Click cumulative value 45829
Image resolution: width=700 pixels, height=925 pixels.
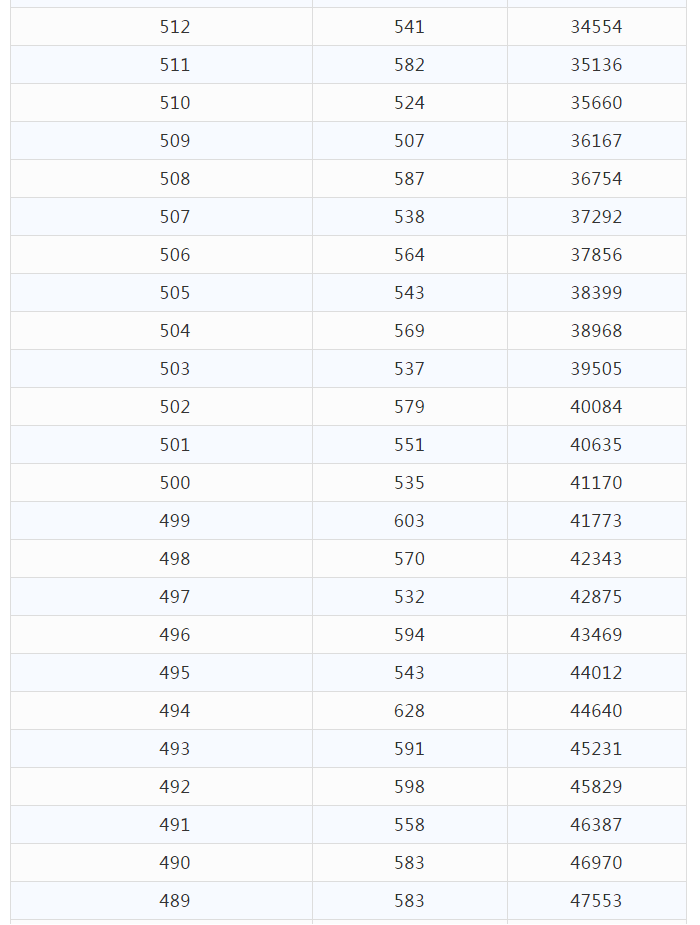[596, 787]
